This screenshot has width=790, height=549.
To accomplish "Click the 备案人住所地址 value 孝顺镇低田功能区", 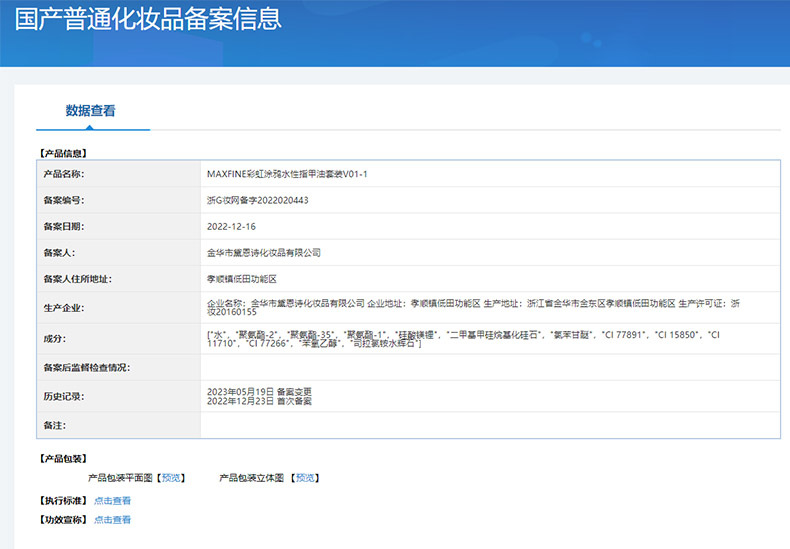I will 248,279.
